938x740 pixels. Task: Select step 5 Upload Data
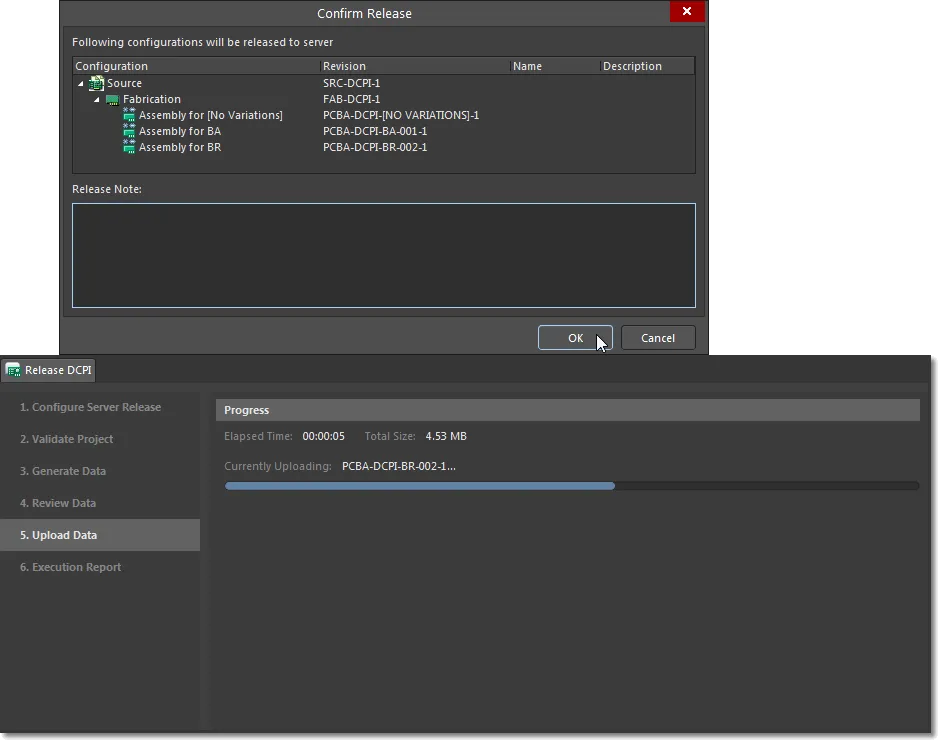coord(100,535)
